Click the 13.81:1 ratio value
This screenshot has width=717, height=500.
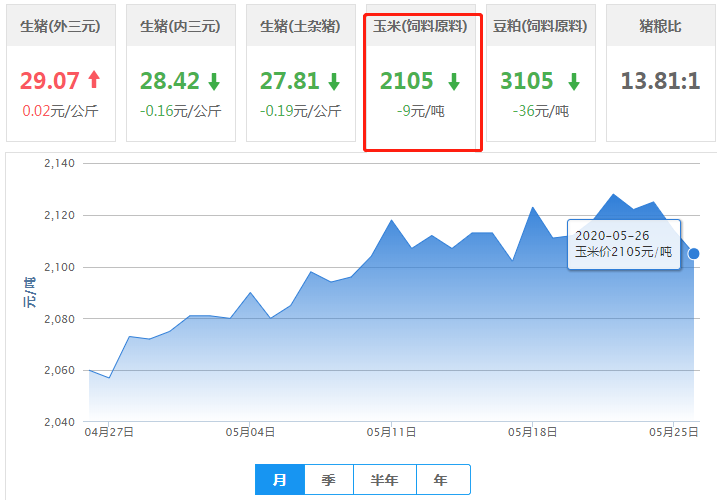click(660, 81)
